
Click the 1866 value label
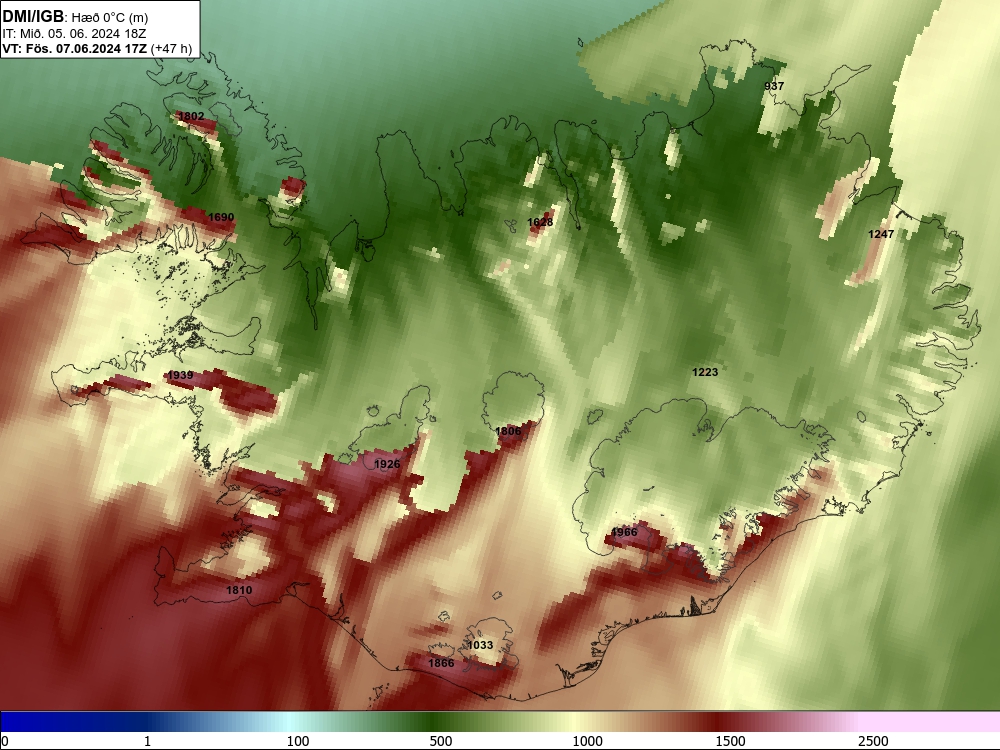click(x=441, y=663)
